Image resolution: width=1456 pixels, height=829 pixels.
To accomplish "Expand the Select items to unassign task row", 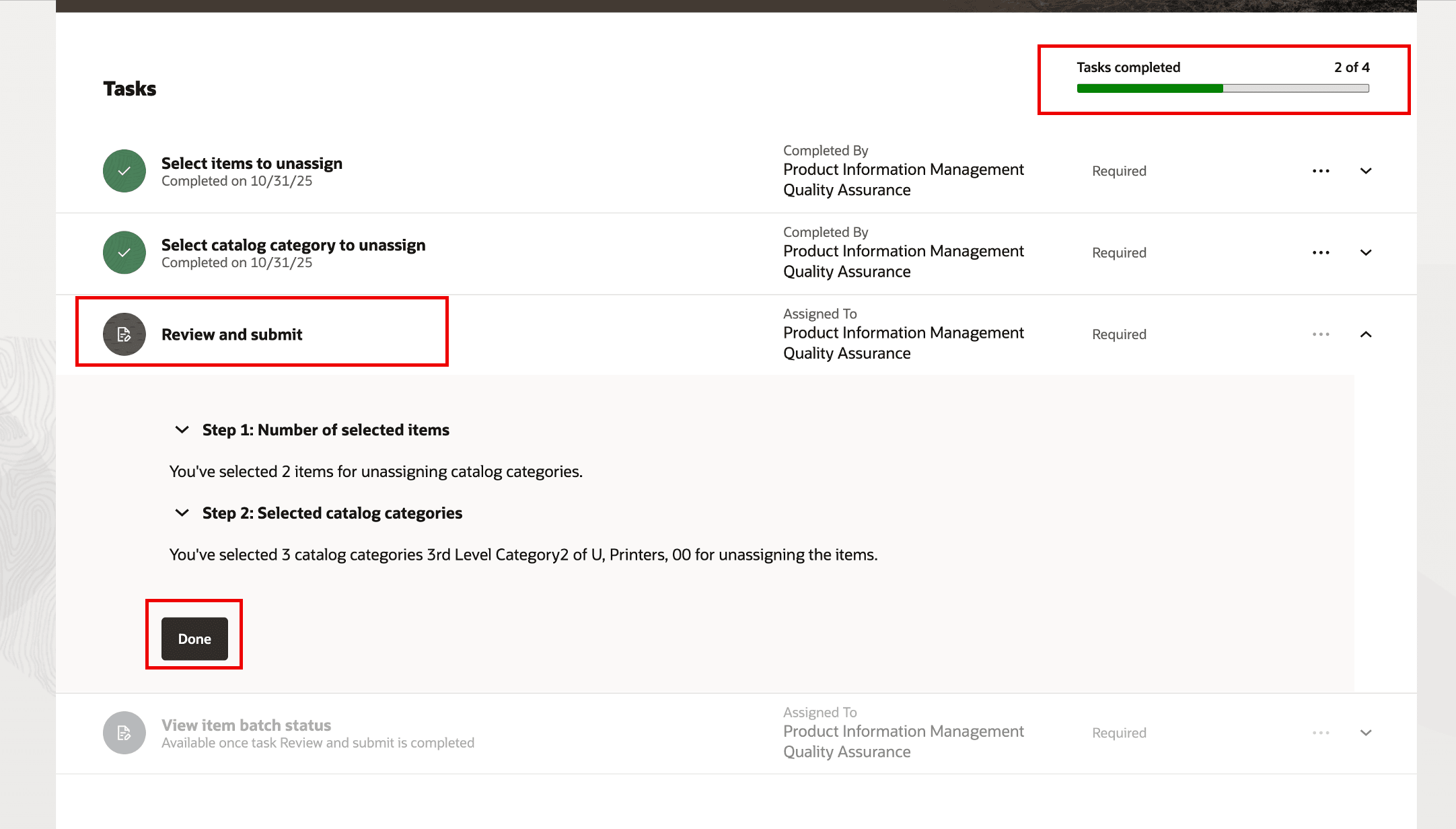I will click(1366, 171).
